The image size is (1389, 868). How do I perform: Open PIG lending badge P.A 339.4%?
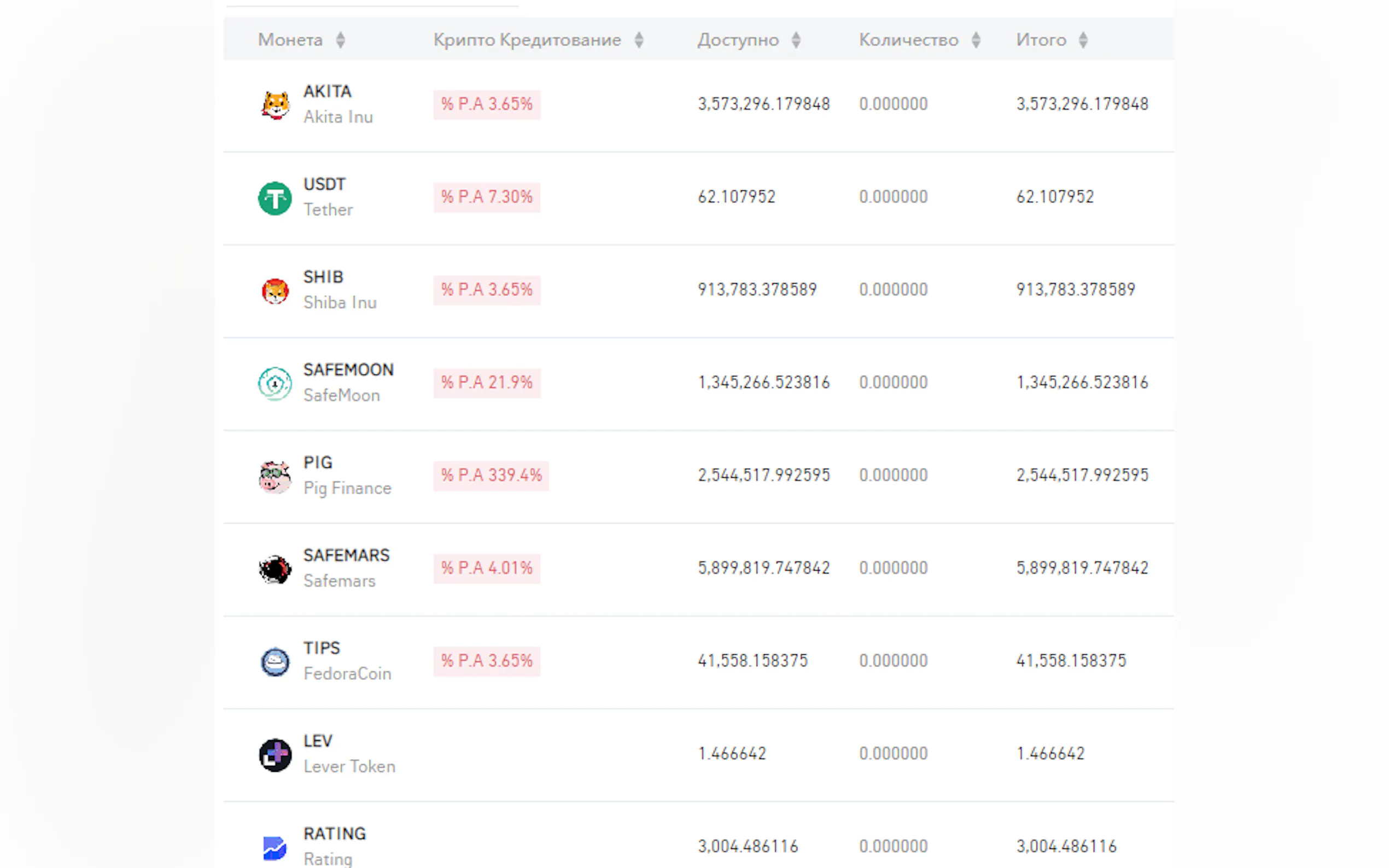point(491,476)
